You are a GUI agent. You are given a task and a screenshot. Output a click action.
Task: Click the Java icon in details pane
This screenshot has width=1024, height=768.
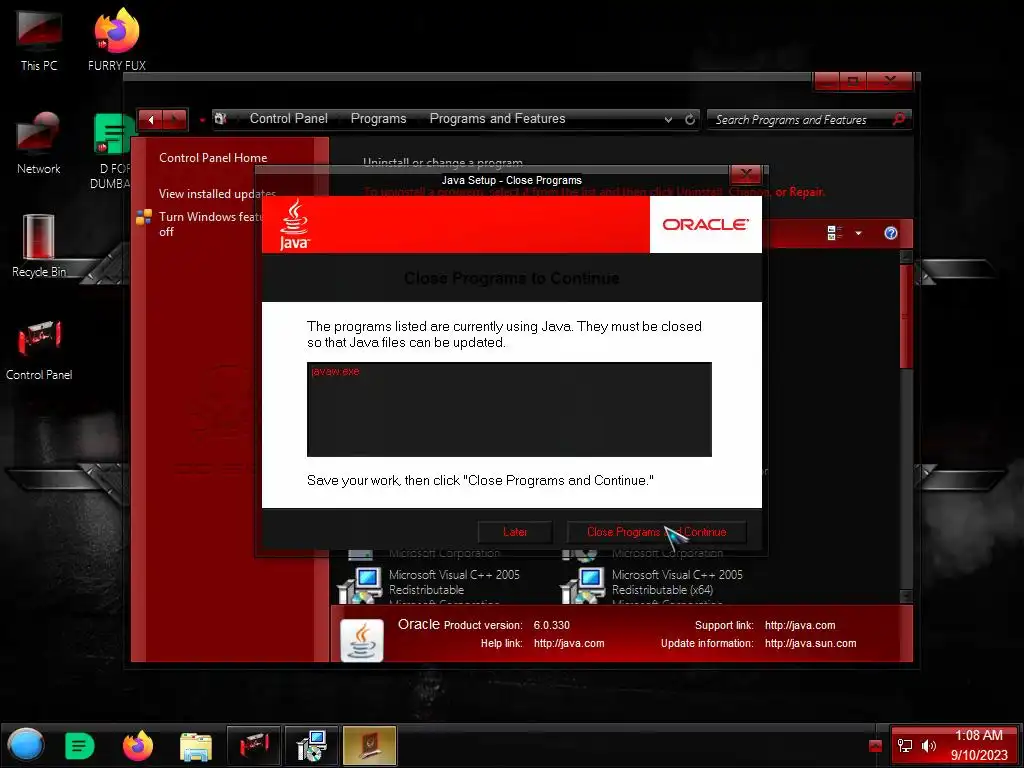pos(362,640)
